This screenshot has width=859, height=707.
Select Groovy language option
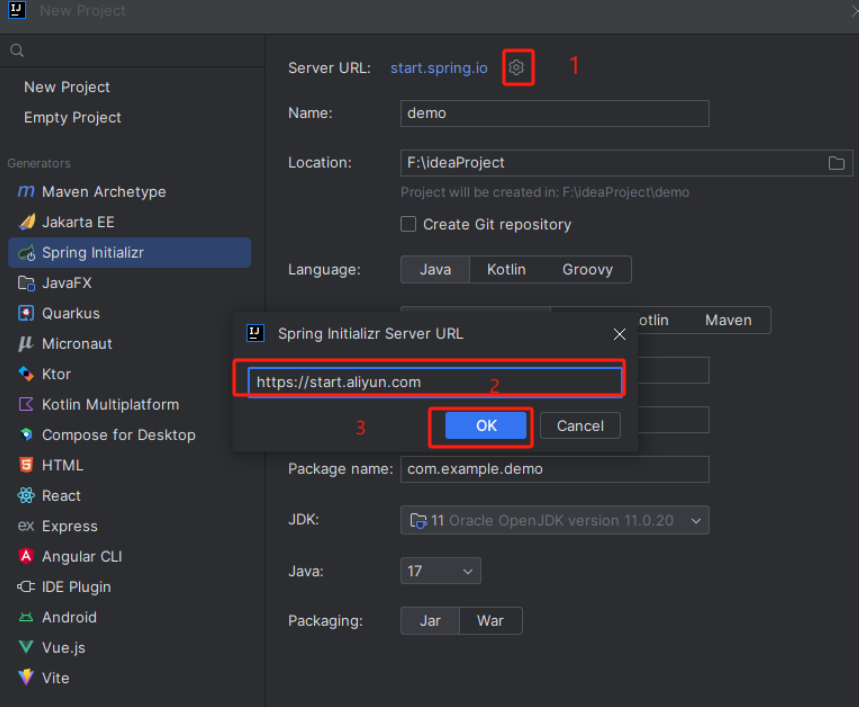(x=587, y=269)
